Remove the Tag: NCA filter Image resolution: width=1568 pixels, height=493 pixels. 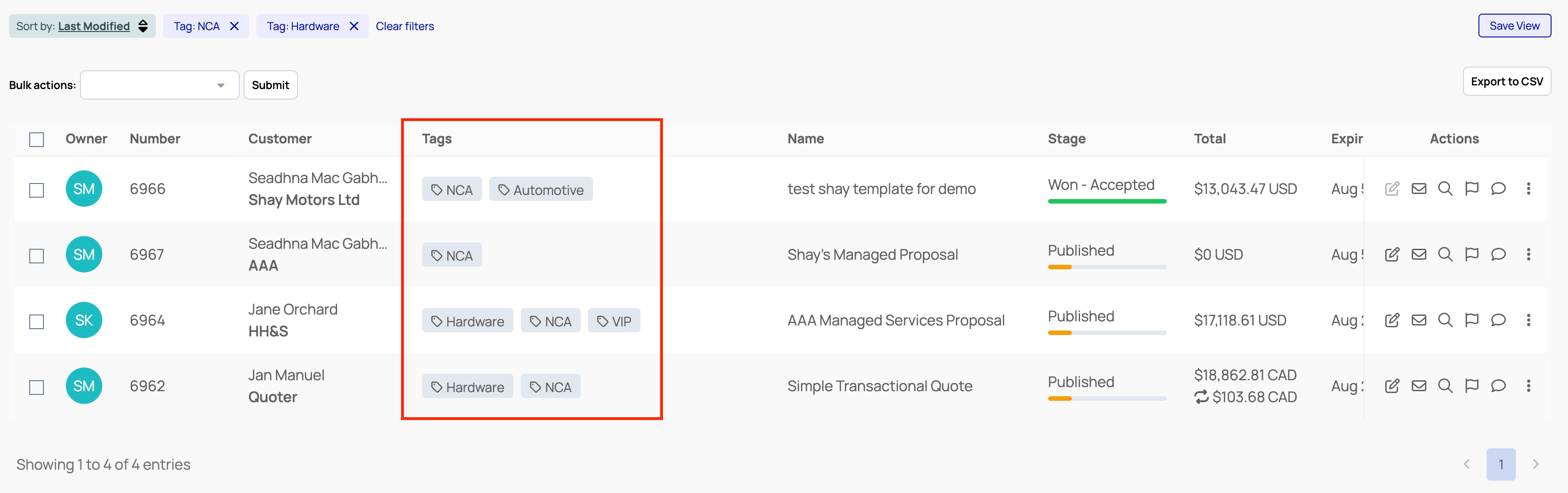[234, 26]
